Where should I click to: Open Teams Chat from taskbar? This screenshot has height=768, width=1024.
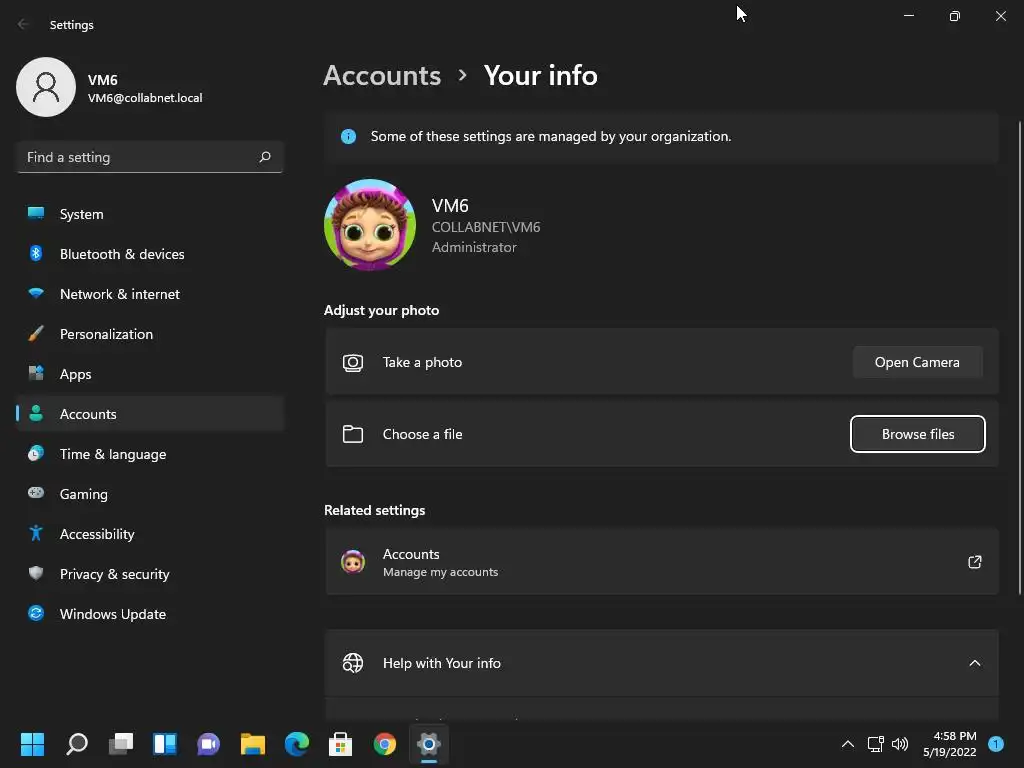pos(209,744)
